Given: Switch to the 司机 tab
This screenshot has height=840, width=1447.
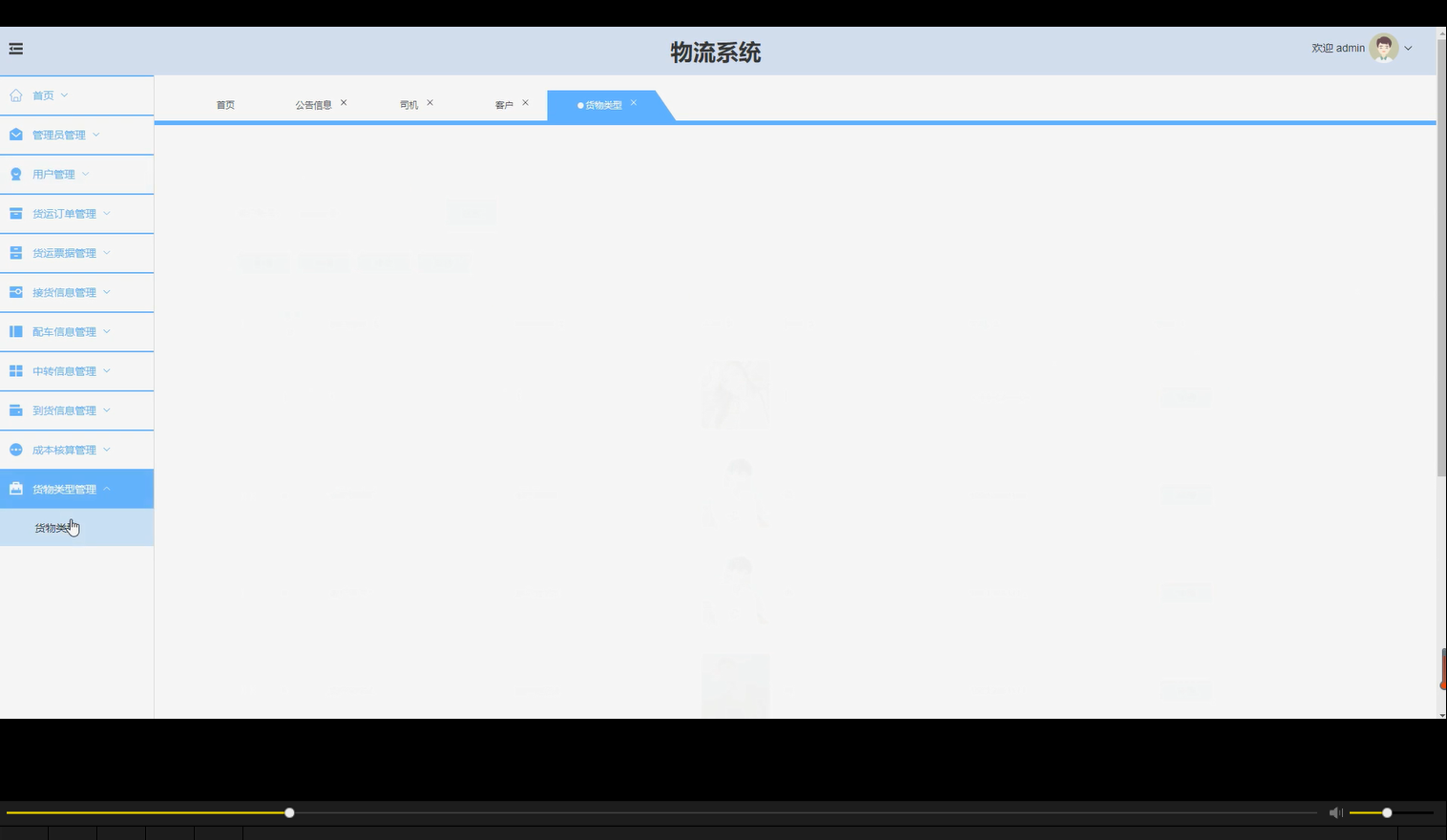Looking at the screenshot, I should point(408,104).
